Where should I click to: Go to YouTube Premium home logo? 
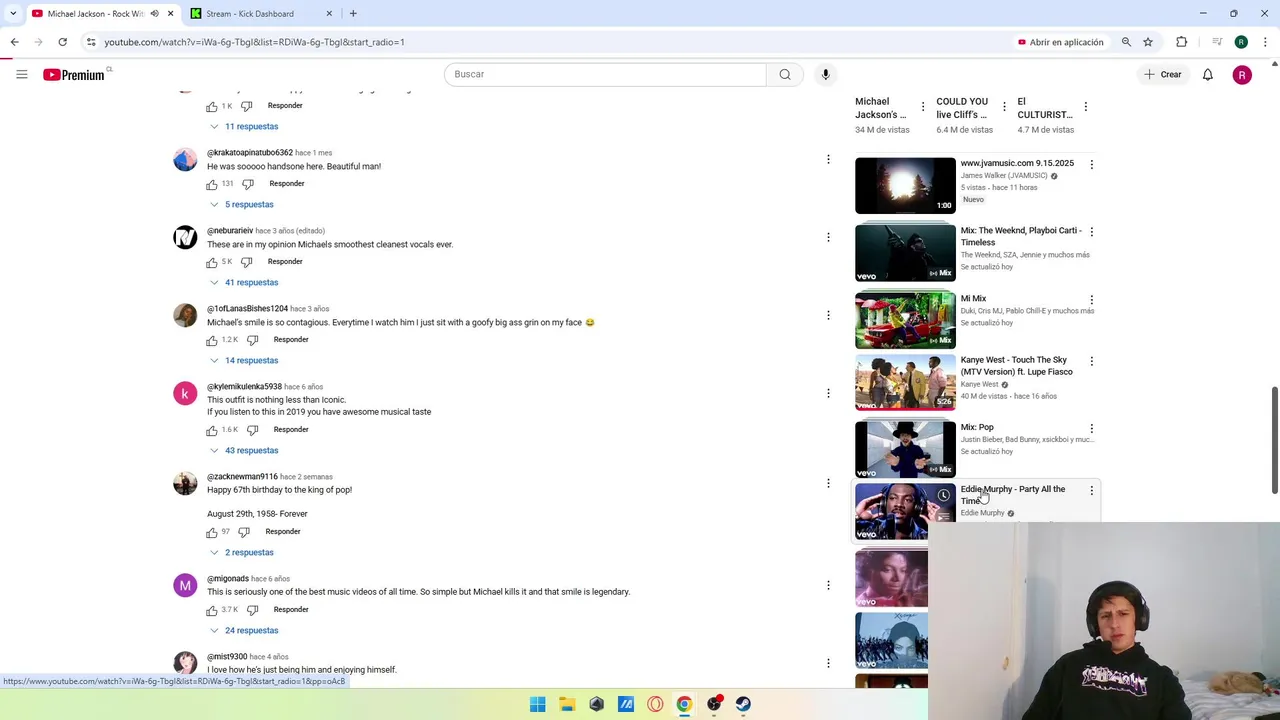(73, 74)
